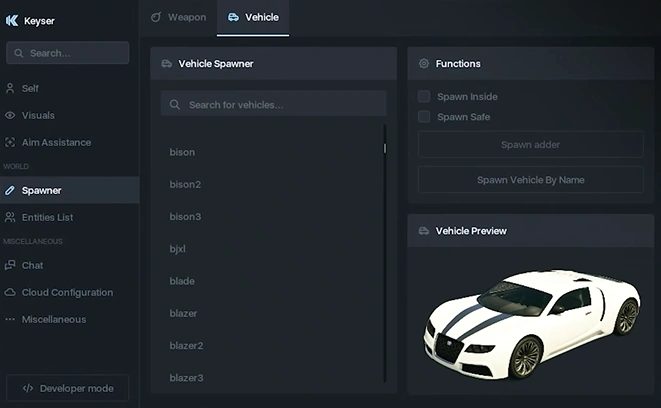Click the vehicle list scrollbar handle

click(384, 148)
